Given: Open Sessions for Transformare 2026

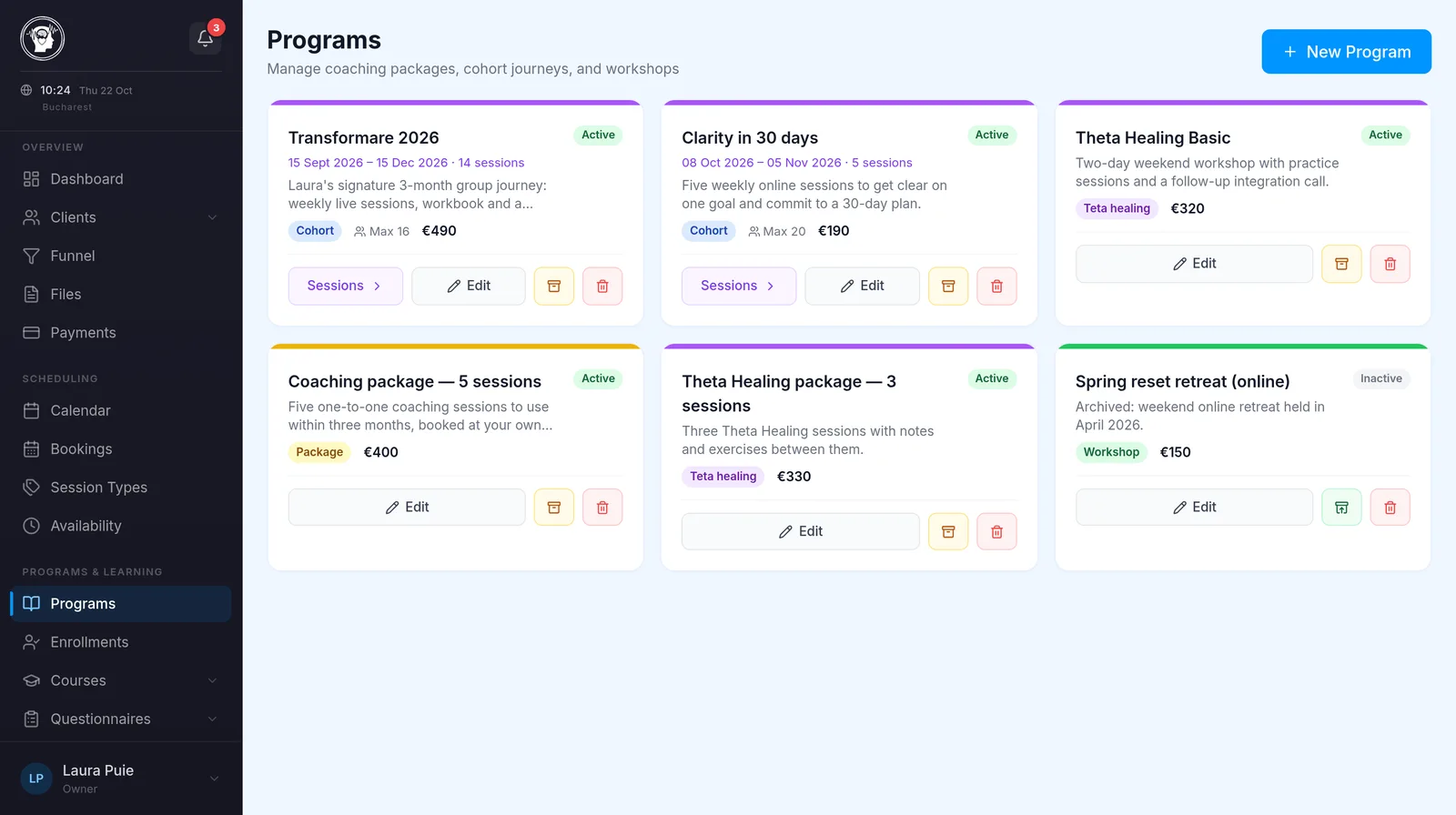Looking at the screenshot, I should (x=346, y=286).
